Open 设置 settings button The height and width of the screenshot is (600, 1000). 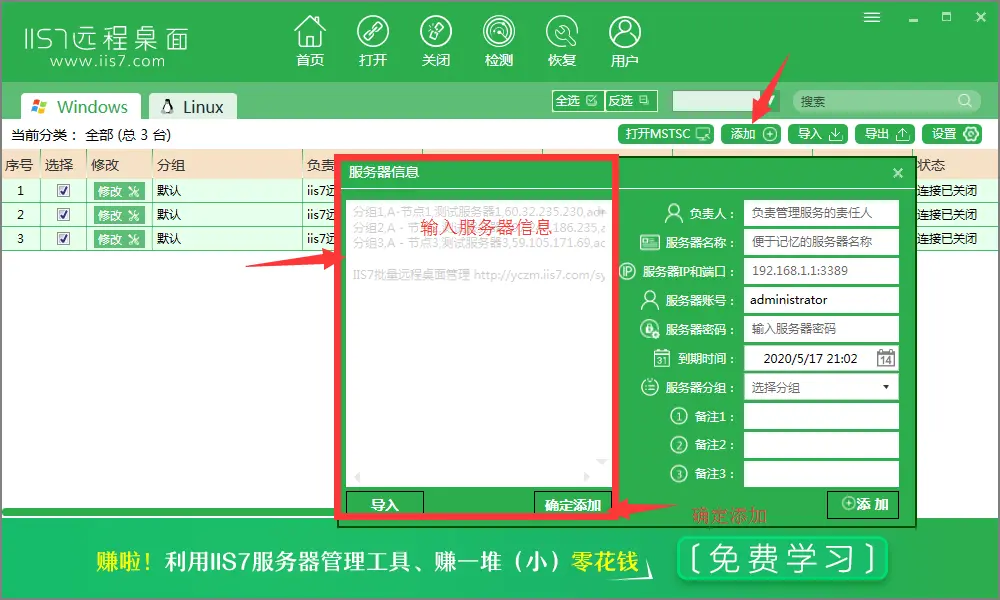[952, 134]
